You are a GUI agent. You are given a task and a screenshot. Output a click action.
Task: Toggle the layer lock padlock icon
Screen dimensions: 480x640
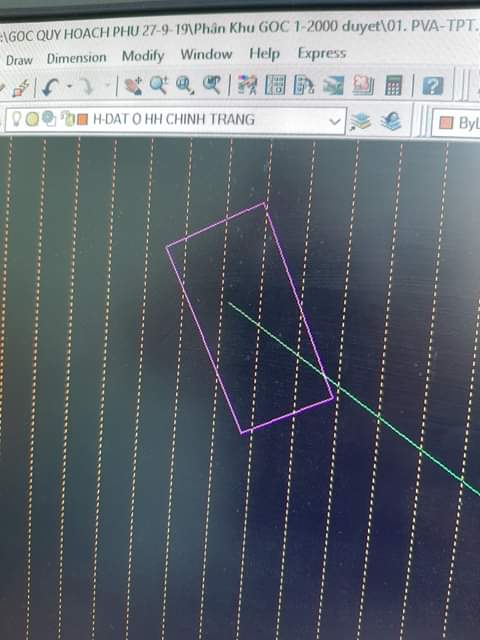68,119
